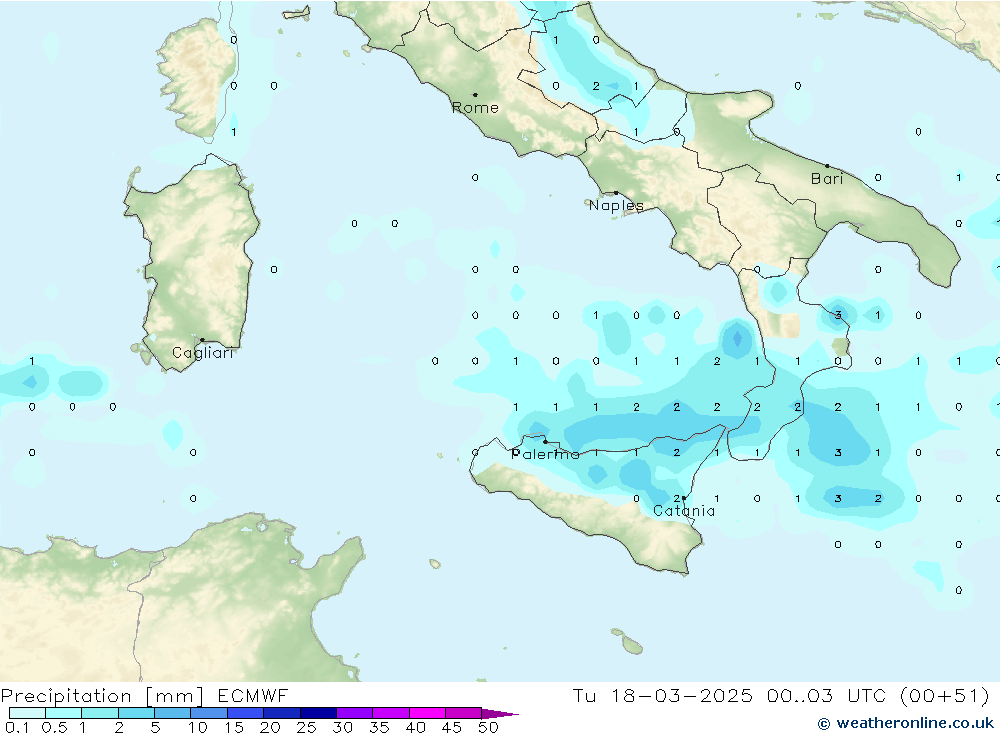
Task: Click the '10' legend scale label
Action: 198,727
